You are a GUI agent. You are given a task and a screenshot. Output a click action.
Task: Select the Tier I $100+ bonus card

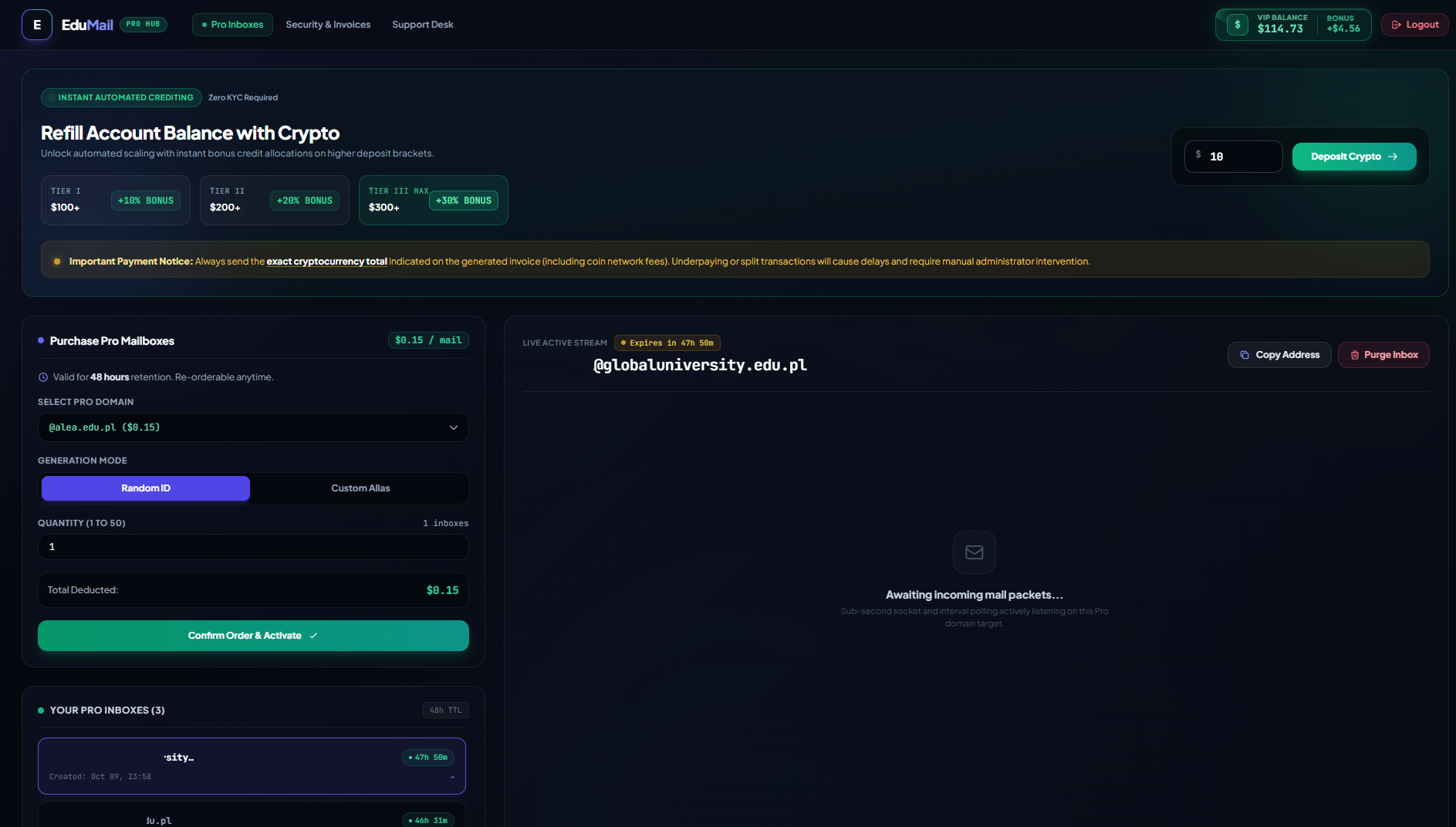[116, 201]
